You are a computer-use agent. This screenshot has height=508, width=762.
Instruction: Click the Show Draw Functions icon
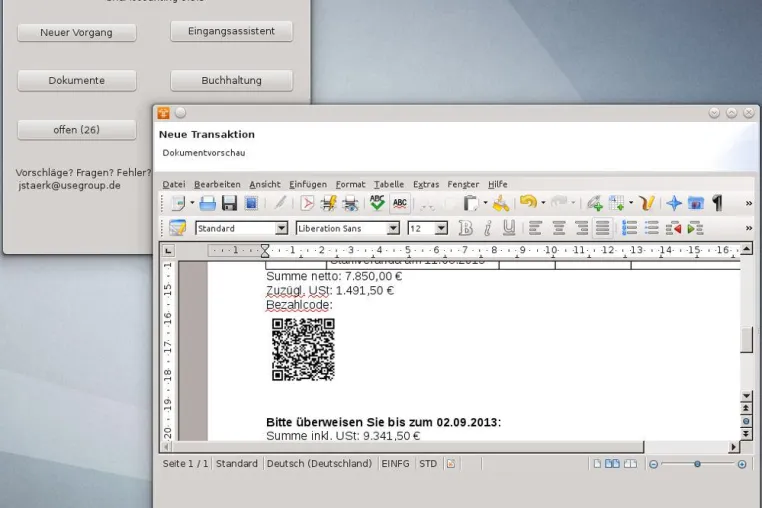[x=647, y=203]
